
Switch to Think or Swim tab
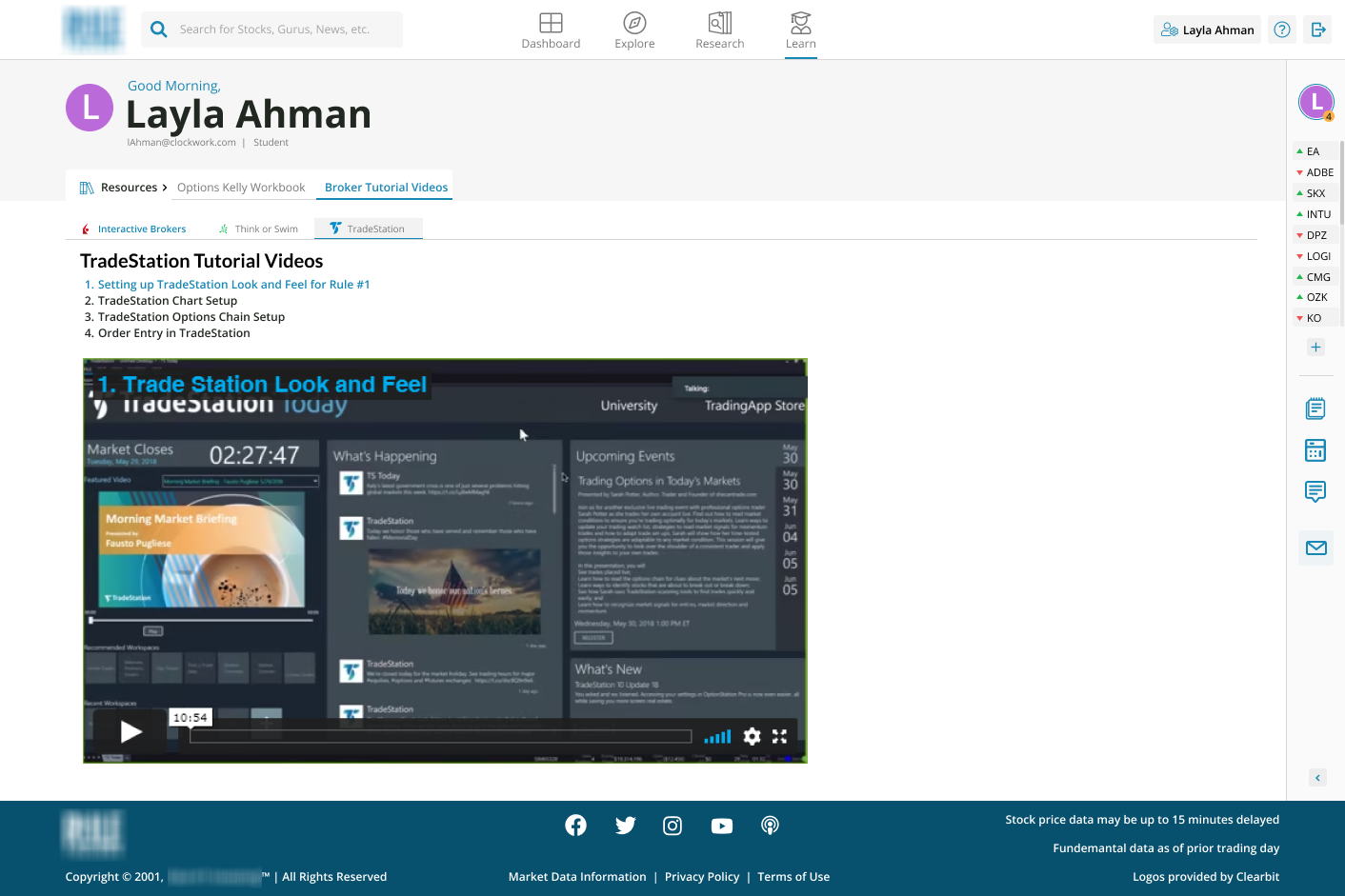coord(258,229)
